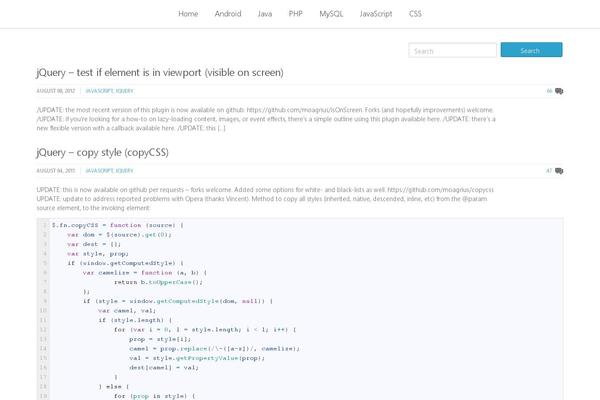
Task: Select the CSS navigation item
Action: click(x=415, y=14)
